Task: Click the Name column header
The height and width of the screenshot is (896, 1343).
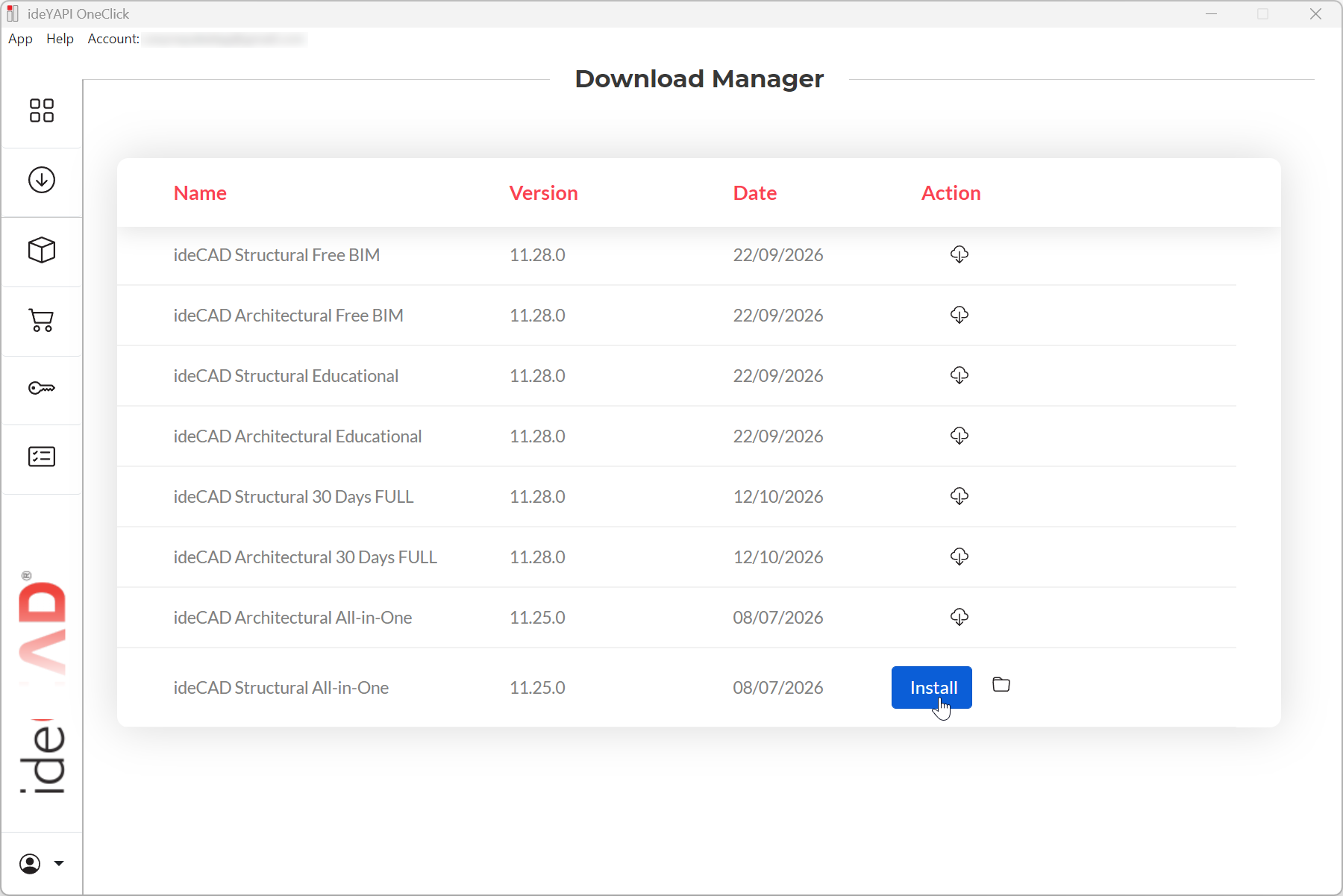Action: (200, 193)
